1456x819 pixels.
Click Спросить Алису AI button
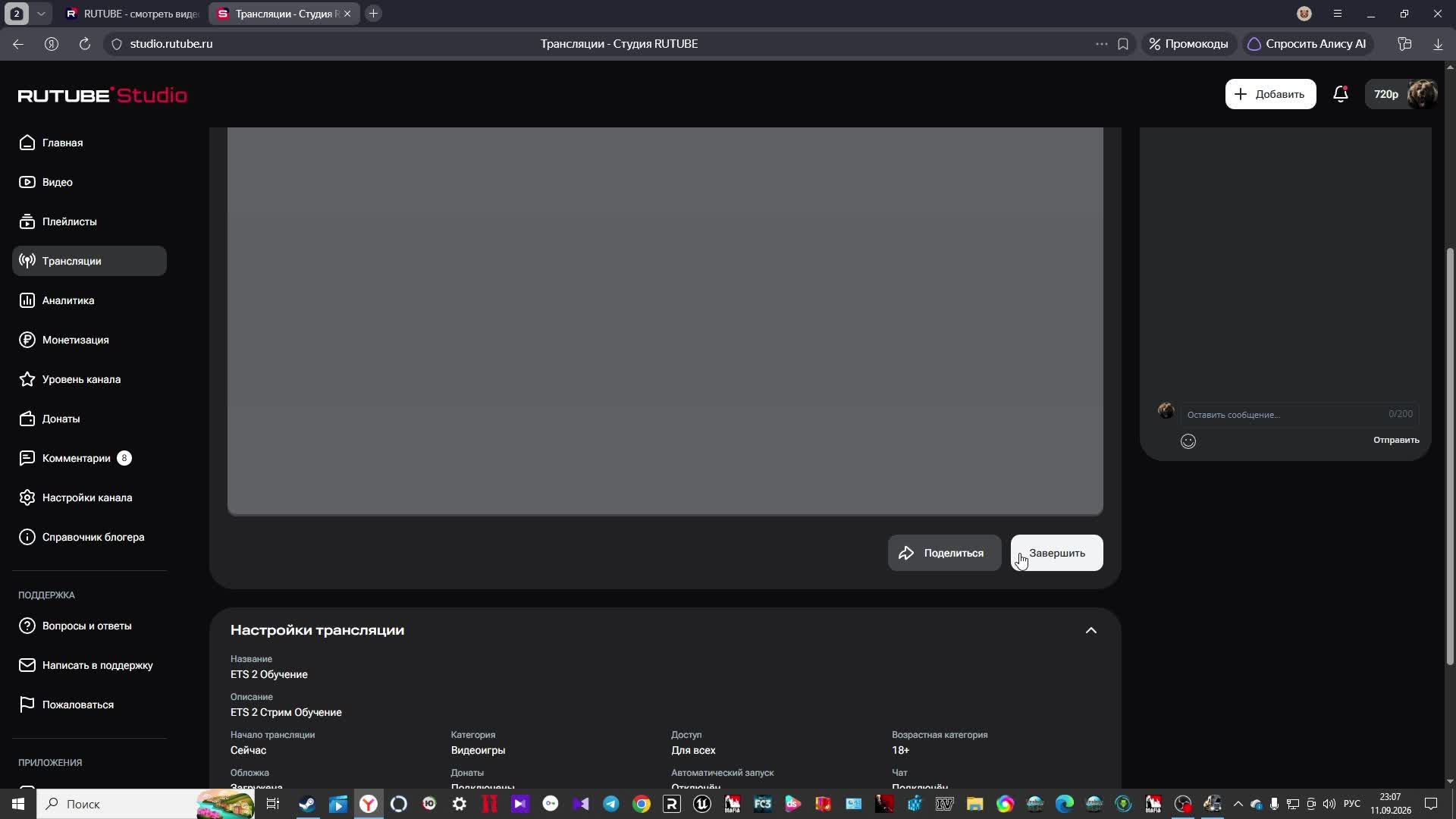click(x=1307, y=44)
